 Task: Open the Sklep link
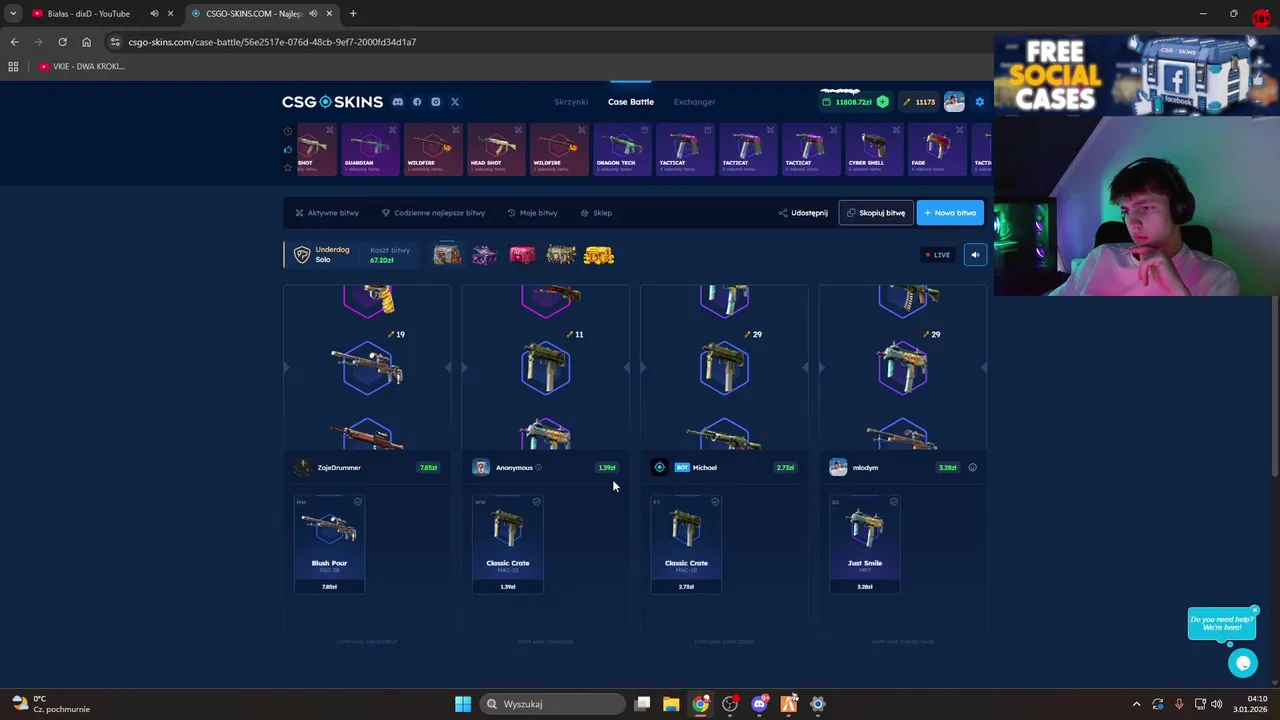pos(596,213)
